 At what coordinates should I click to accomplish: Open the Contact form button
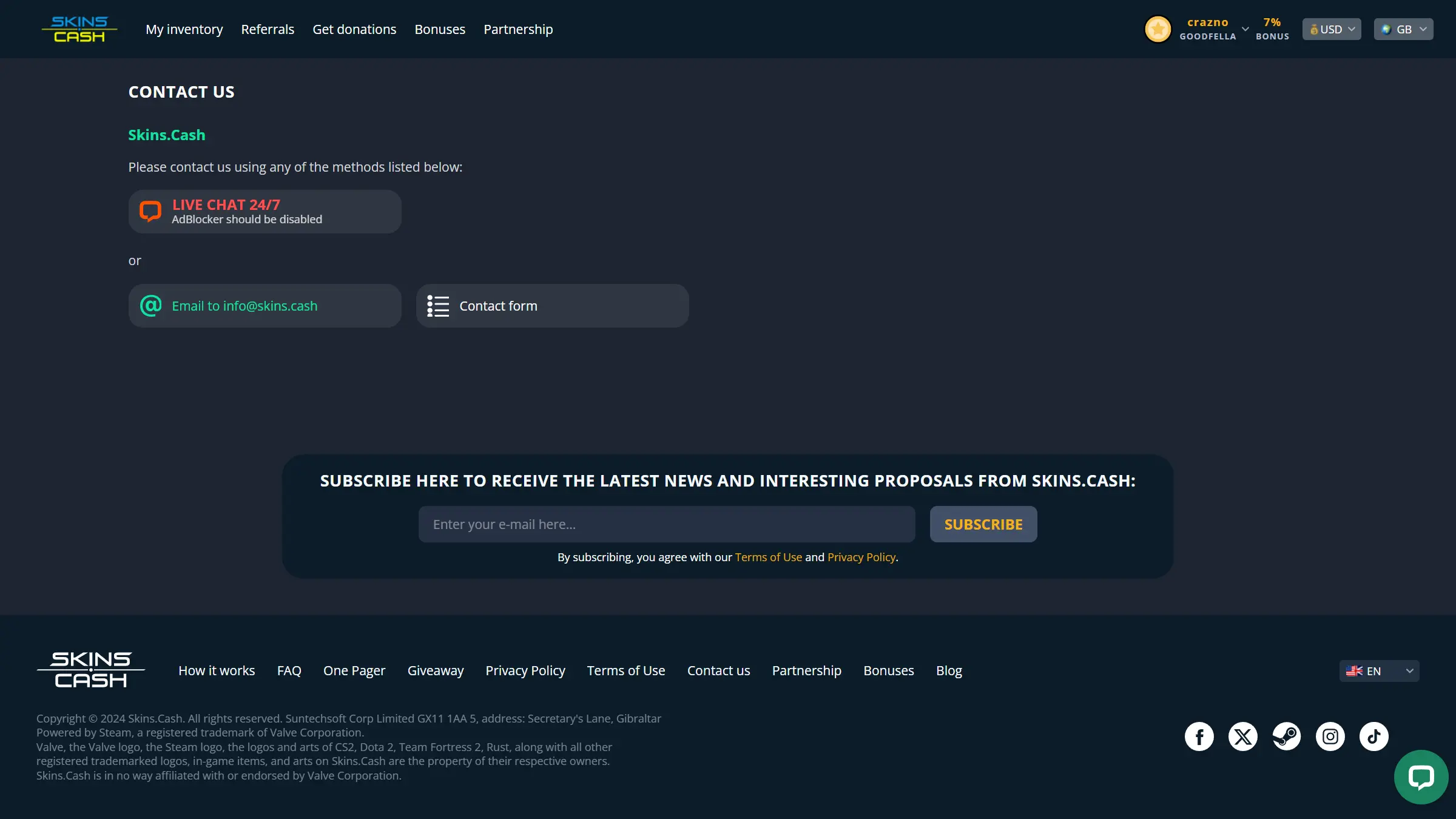(552, 306)
